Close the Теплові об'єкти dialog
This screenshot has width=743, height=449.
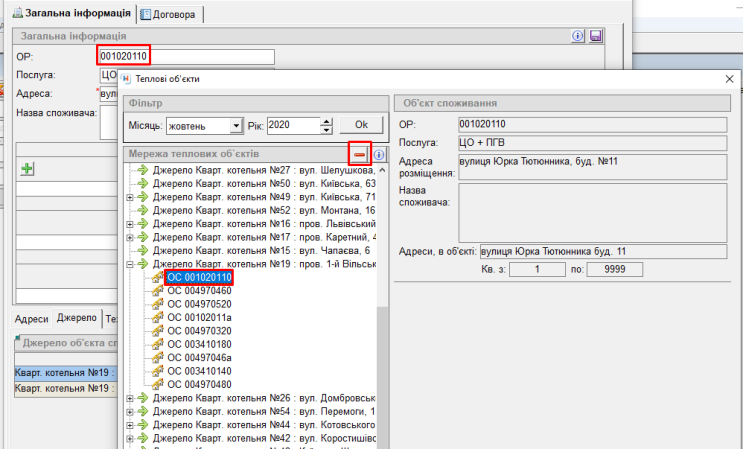point(727,78)
